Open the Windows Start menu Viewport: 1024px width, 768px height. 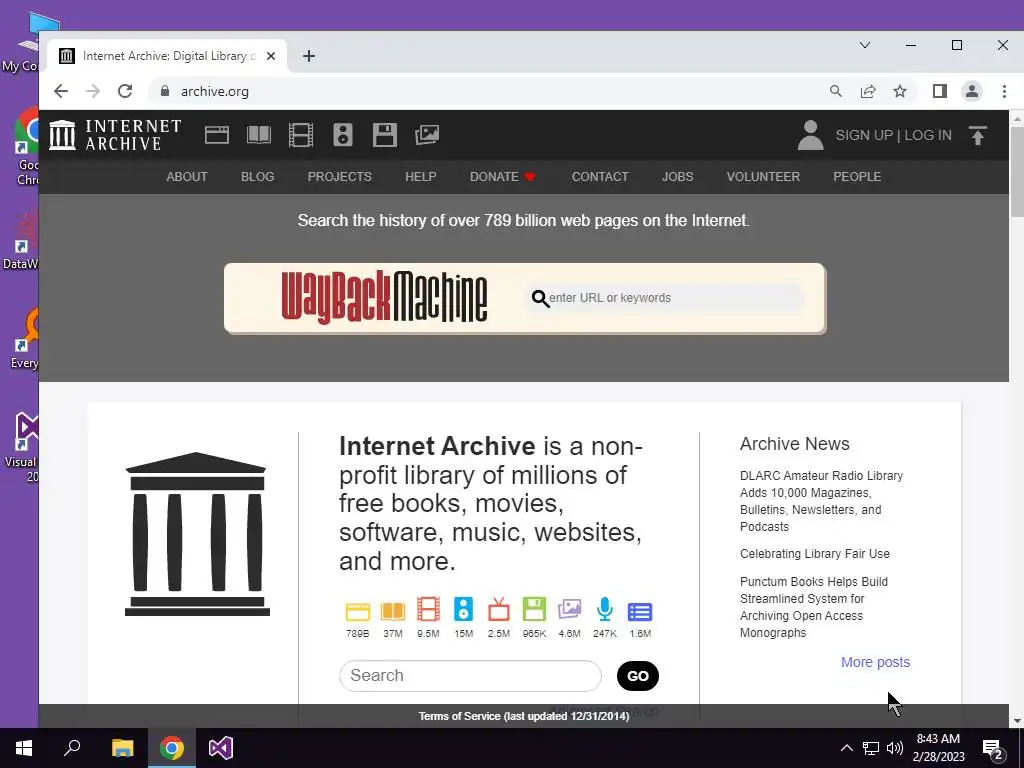click(x=24, y=748)
